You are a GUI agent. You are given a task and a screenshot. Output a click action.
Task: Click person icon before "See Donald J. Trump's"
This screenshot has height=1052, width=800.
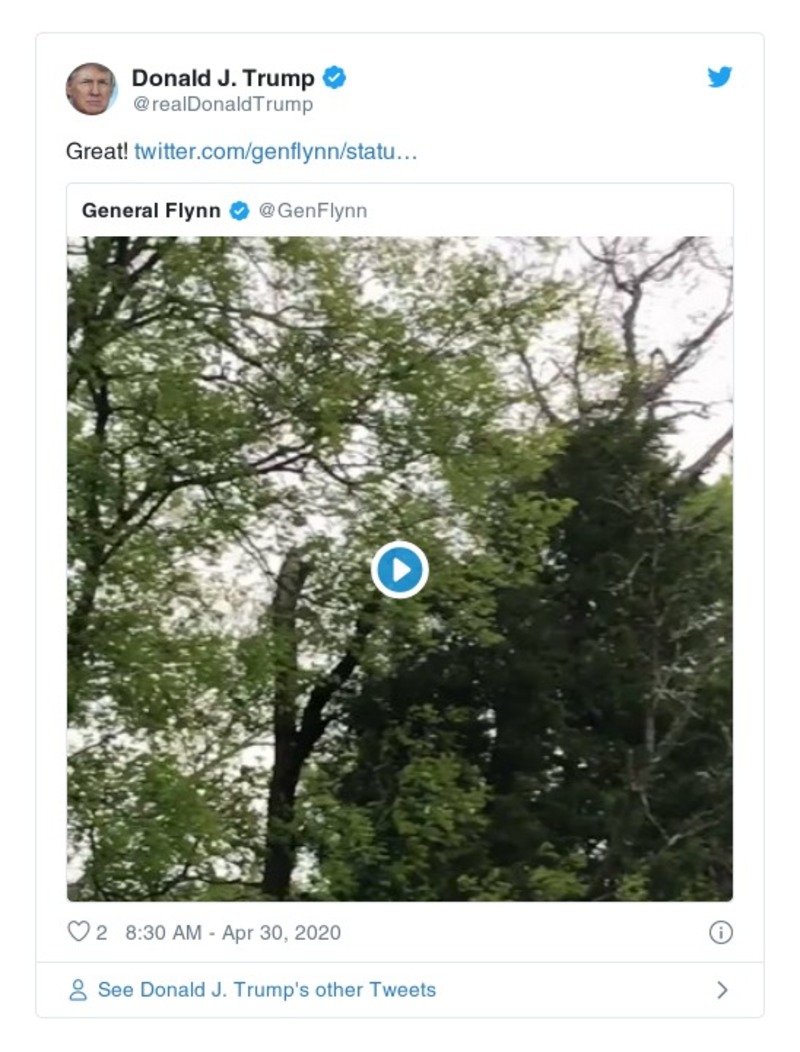[78, 990]
